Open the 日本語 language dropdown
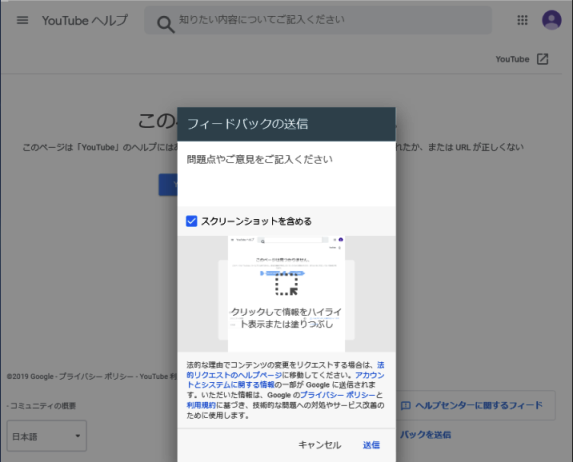 pos(47,436)
